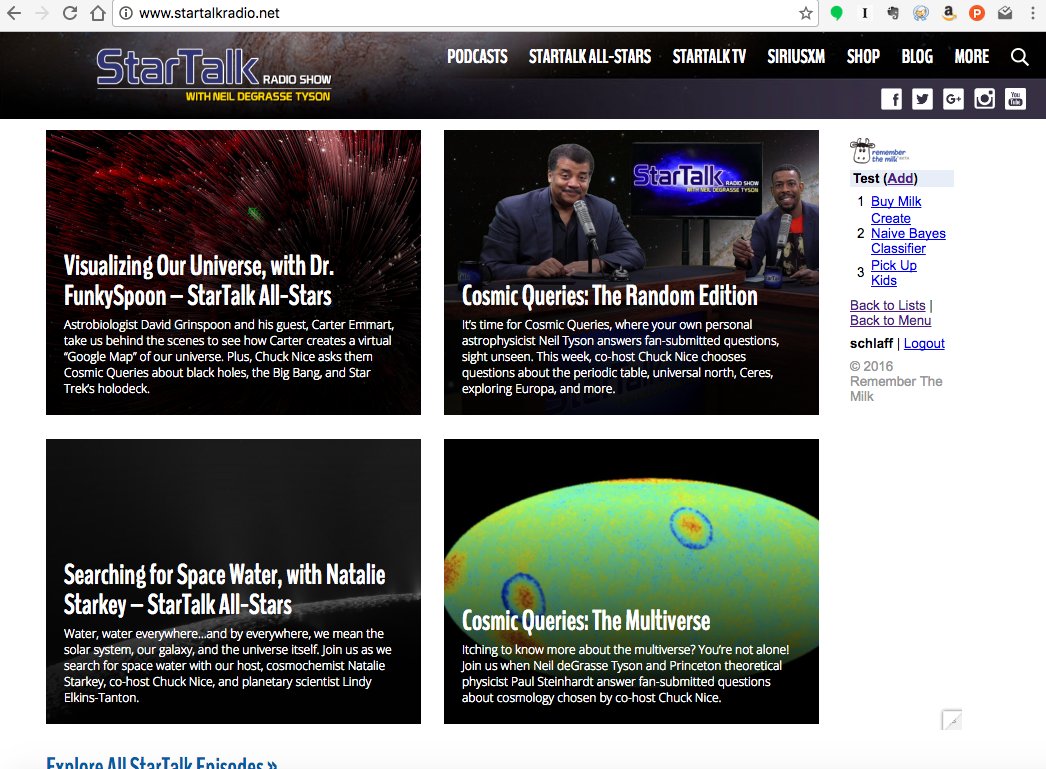Viewport: 1046px width, 769px height.
Task: Visit StarTalk's Facebook page icon
Action: pos(891,99)
